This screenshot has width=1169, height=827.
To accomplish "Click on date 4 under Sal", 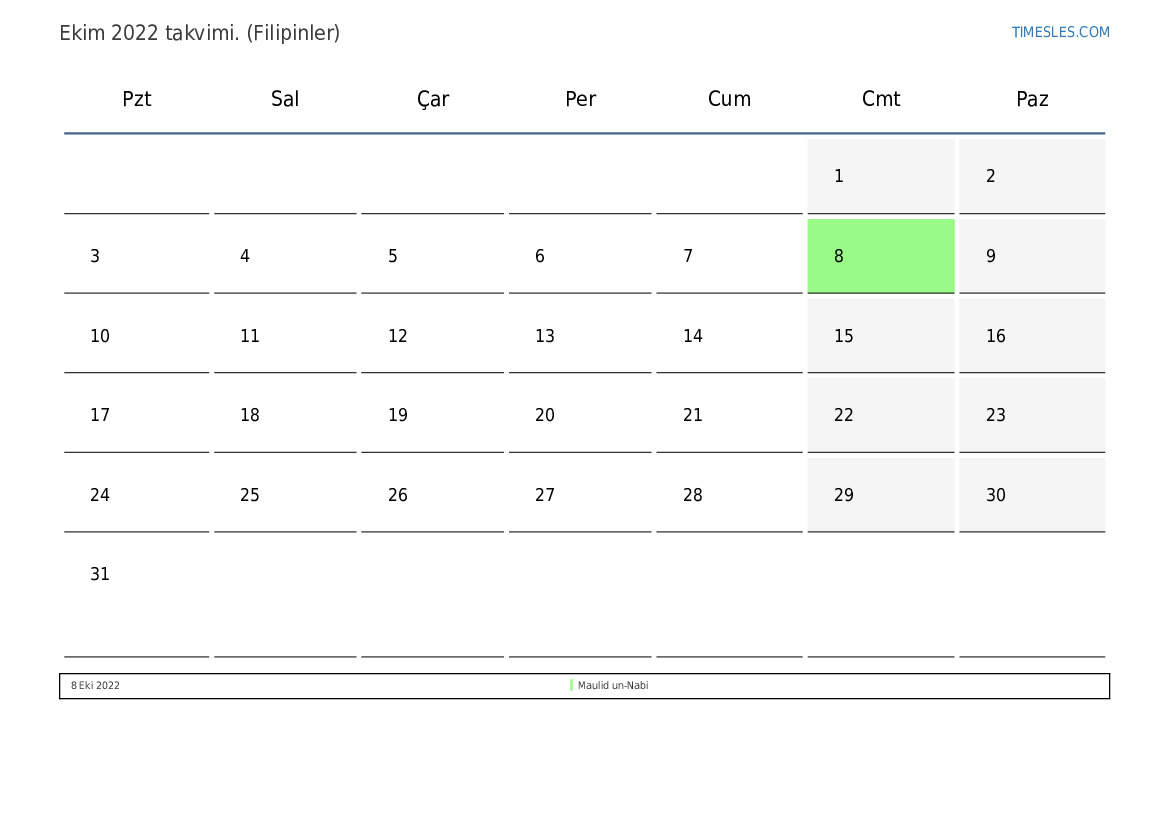I will click(245, 256).
